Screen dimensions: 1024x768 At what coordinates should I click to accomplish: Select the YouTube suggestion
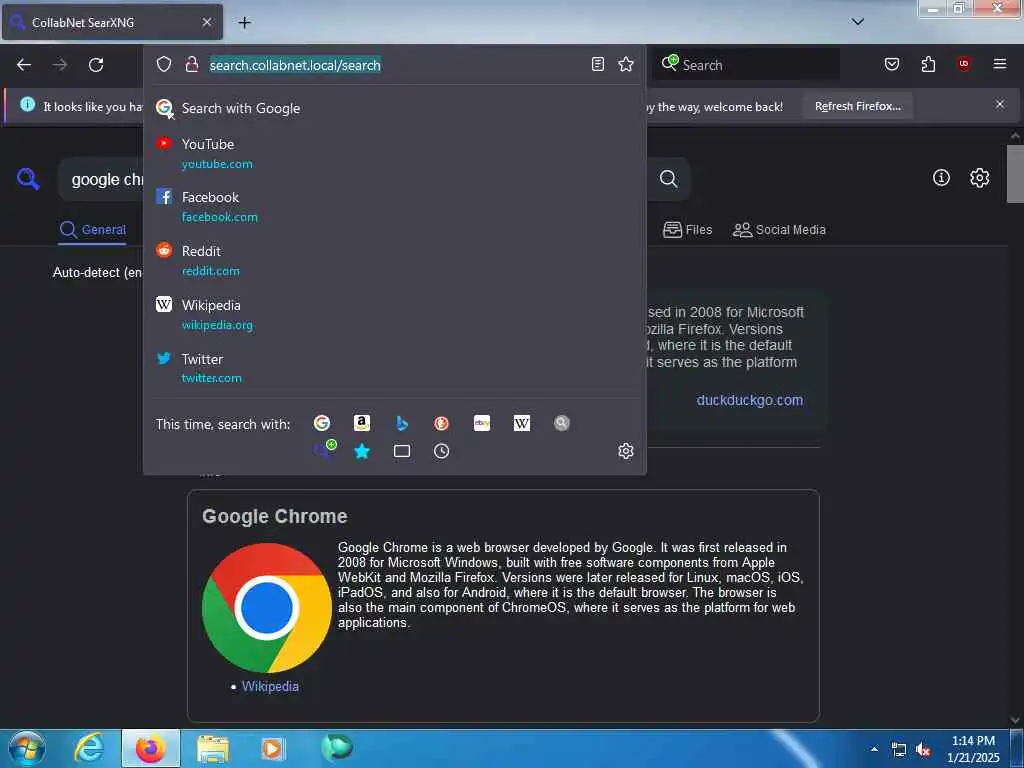[x=394, y=153]
